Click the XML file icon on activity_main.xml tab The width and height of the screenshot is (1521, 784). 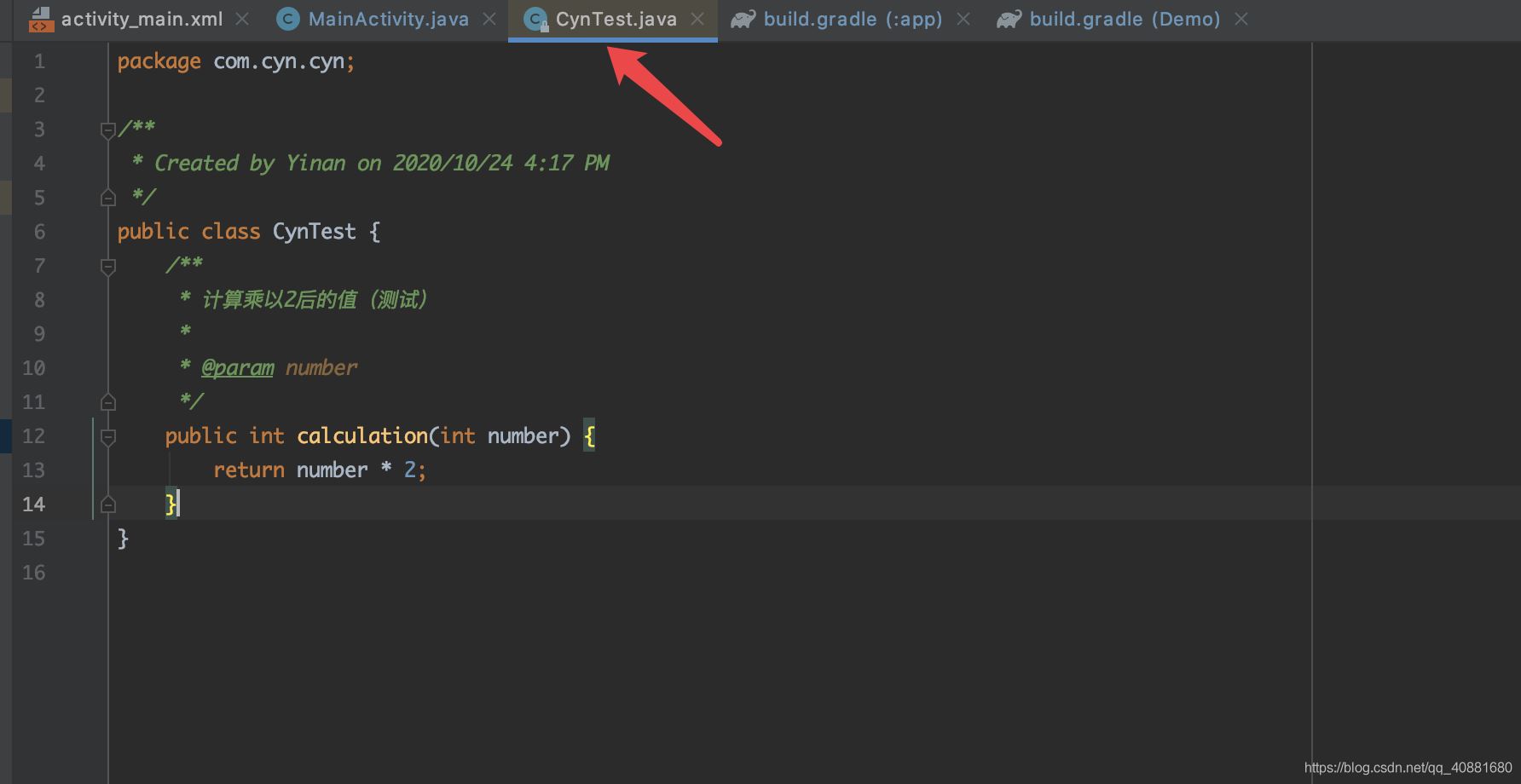click(41, 20)
